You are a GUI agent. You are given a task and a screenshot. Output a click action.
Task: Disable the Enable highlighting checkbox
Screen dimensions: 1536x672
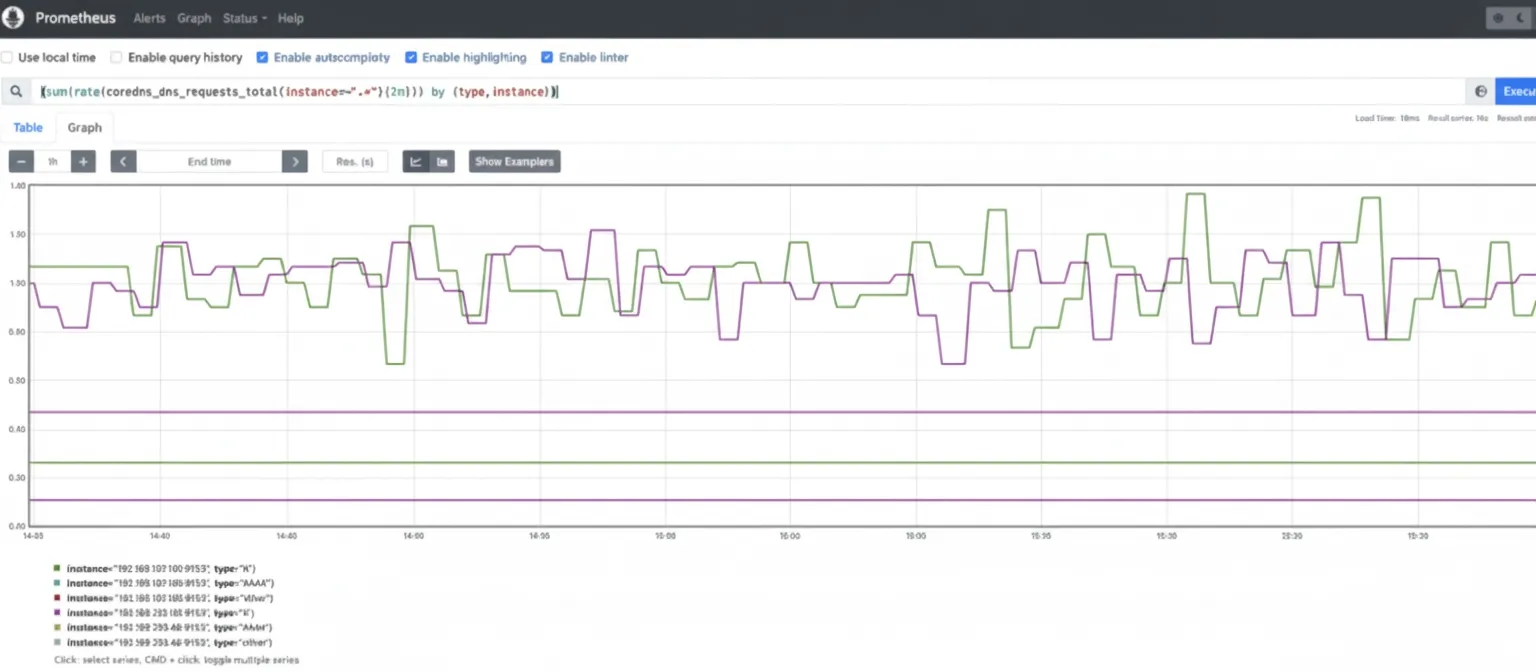pyautogui.click(x=411, y=57)
